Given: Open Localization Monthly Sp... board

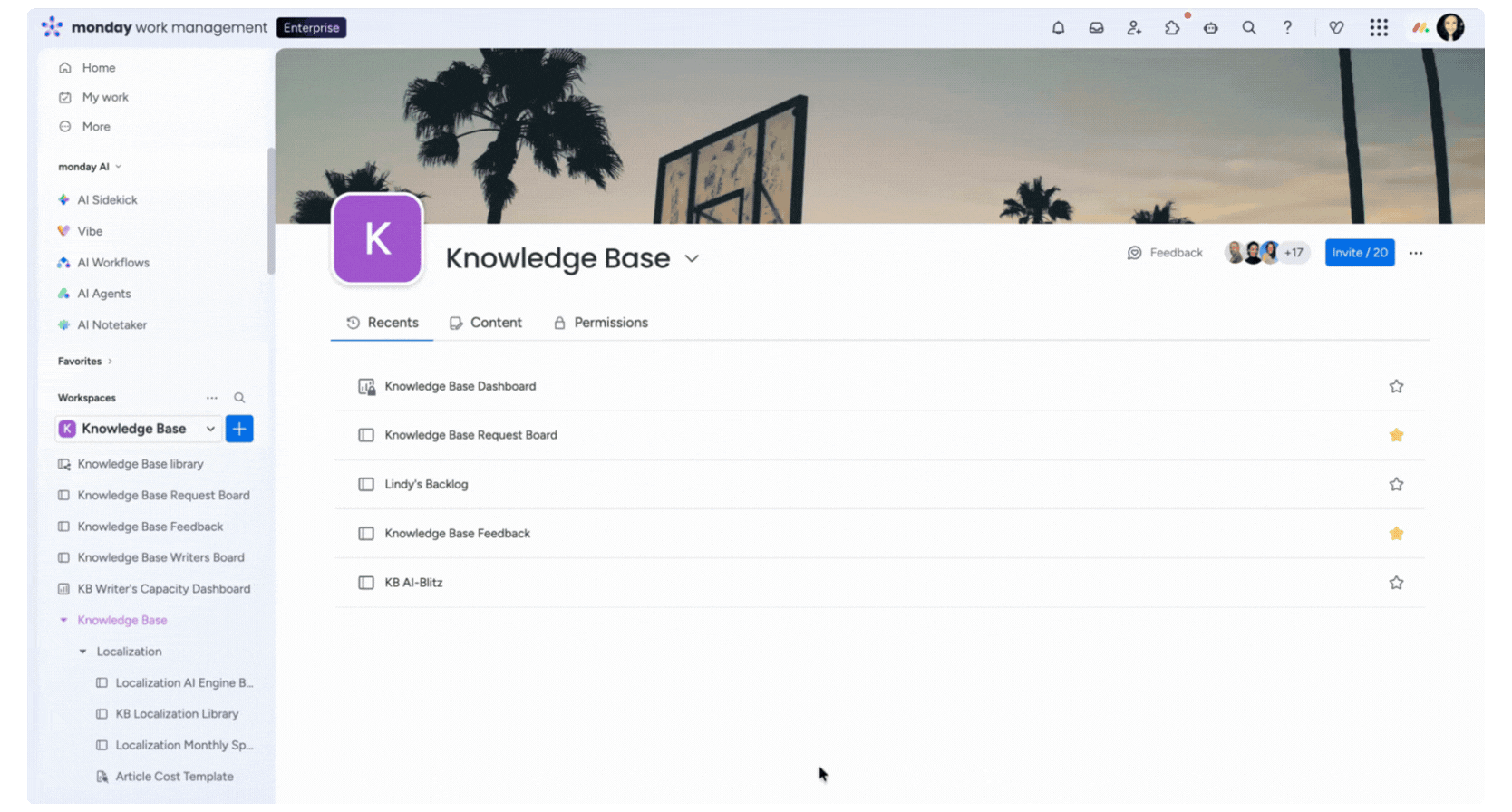Looking at the screenshot, I should click(184, 746).
